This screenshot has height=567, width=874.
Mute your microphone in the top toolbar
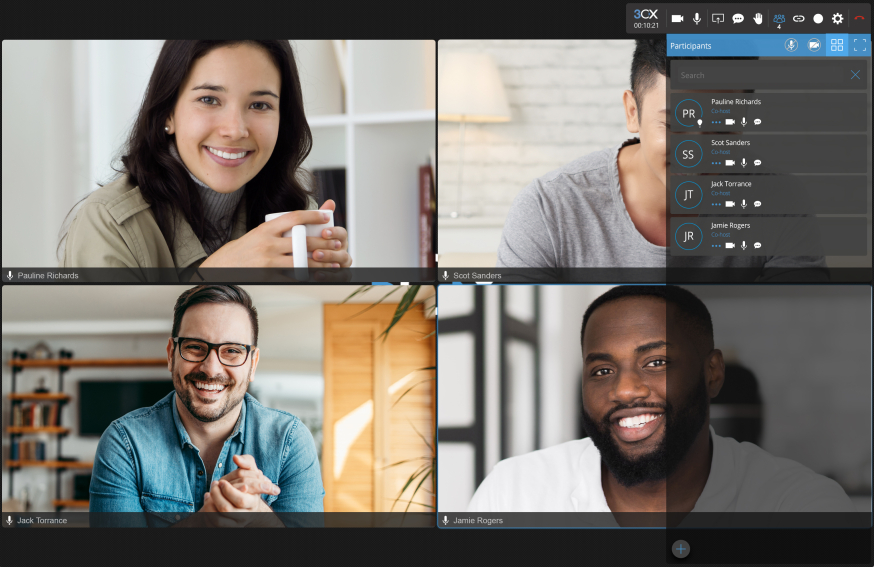697,18
